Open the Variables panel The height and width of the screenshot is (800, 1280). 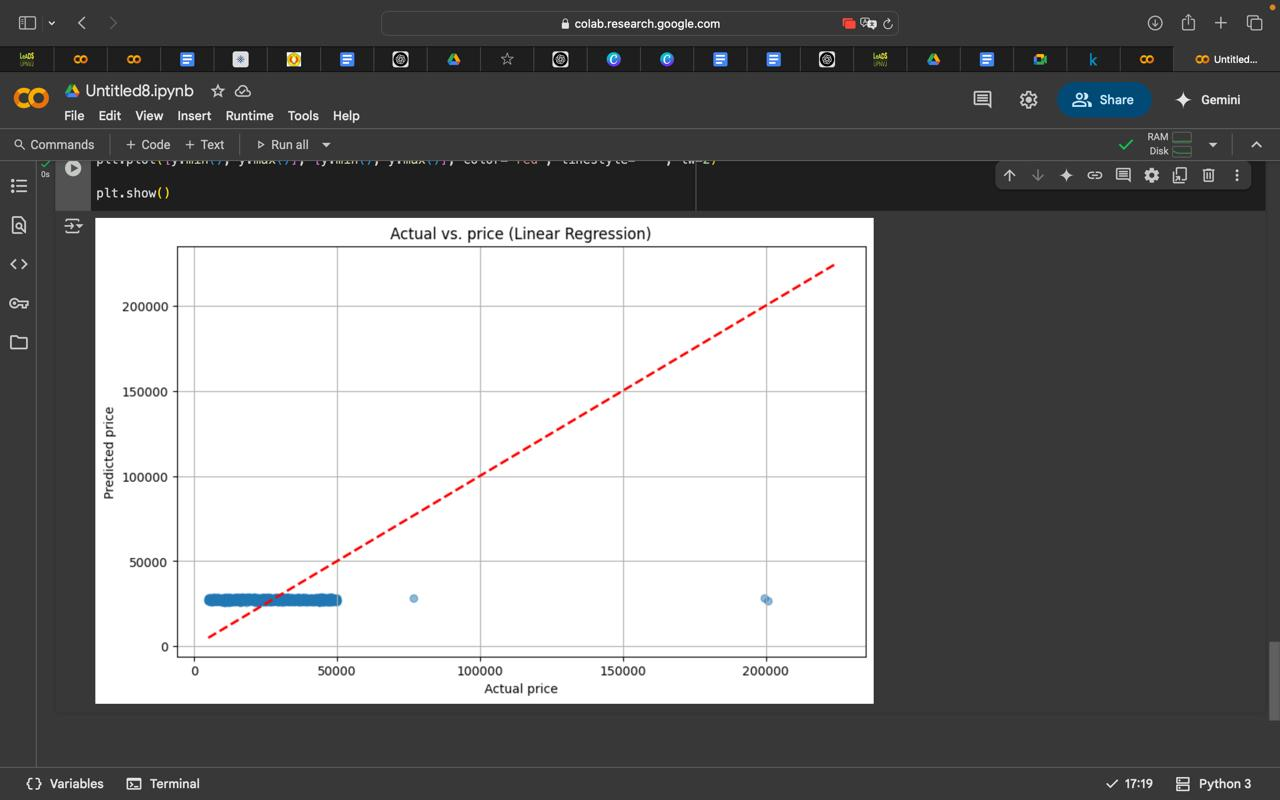65,784
